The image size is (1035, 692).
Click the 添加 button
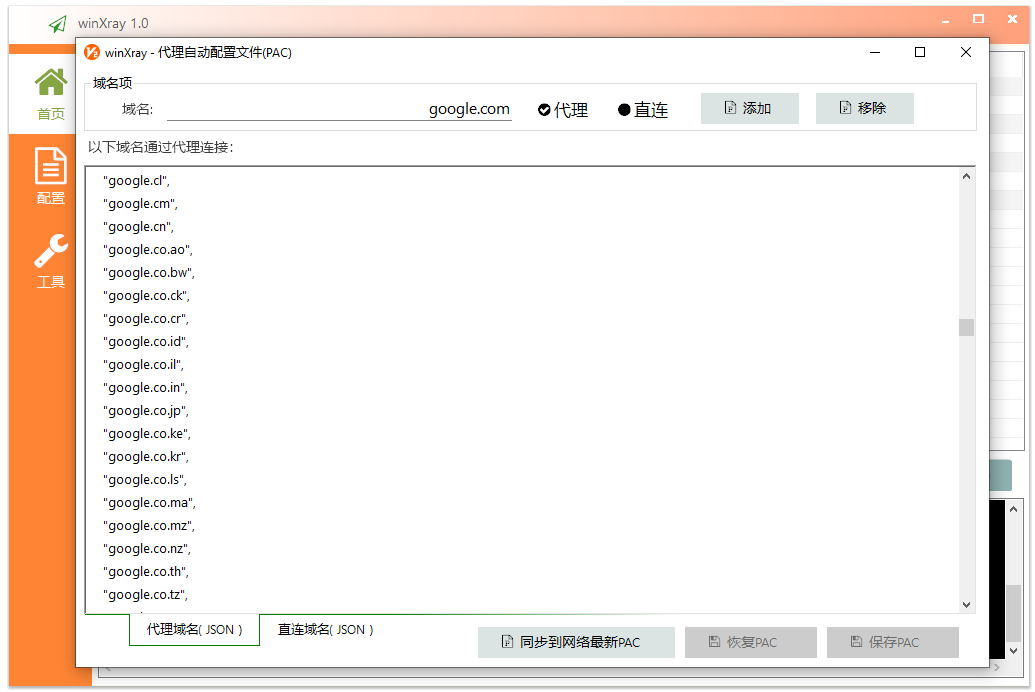[x=750, y=108]
